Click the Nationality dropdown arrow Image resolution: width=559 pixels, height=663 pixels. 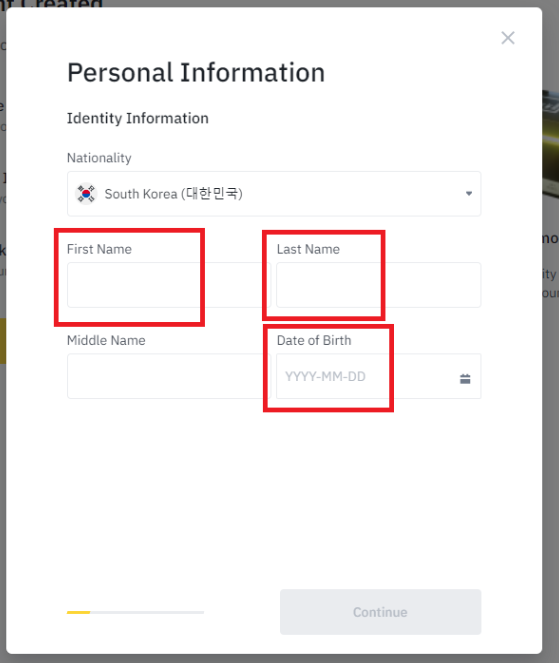[x=469, y=194]
